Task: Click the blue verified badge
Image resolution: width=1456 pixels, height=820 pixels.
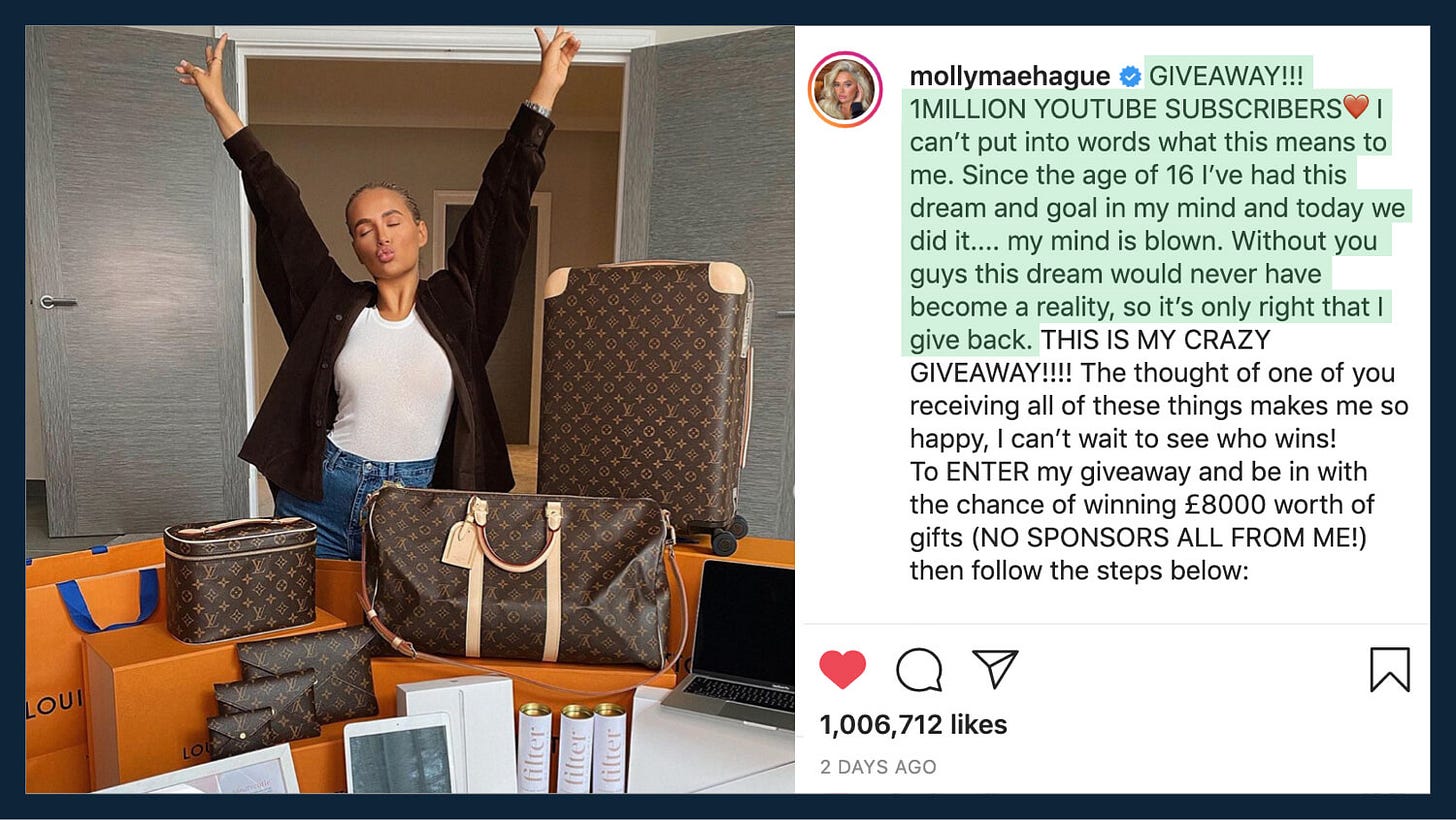Action: point(1130,77)
